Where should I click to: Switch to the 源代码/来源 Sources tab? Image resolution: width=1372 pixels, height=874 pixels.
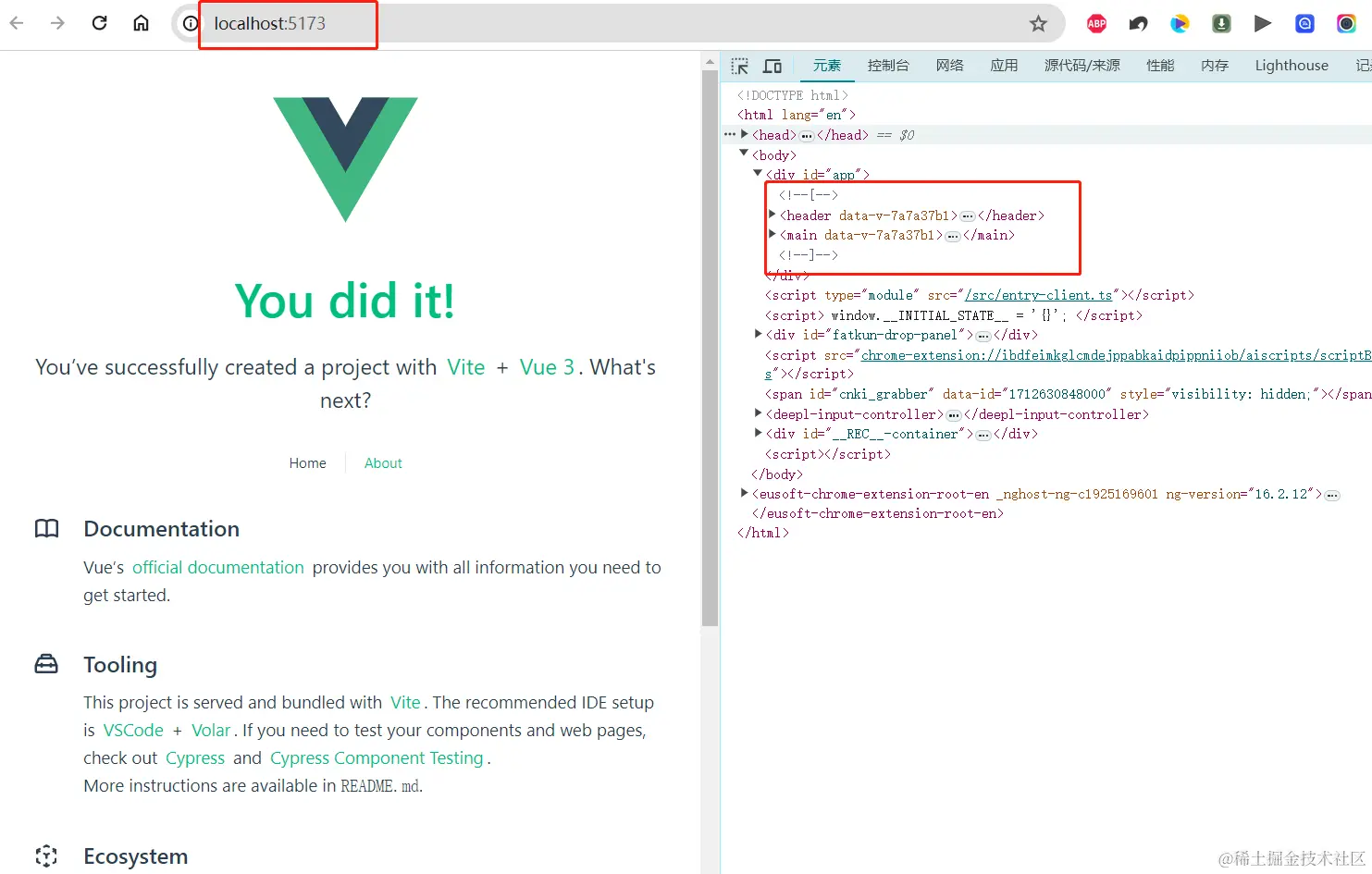pyautogui.click(x=1082, y=66)
